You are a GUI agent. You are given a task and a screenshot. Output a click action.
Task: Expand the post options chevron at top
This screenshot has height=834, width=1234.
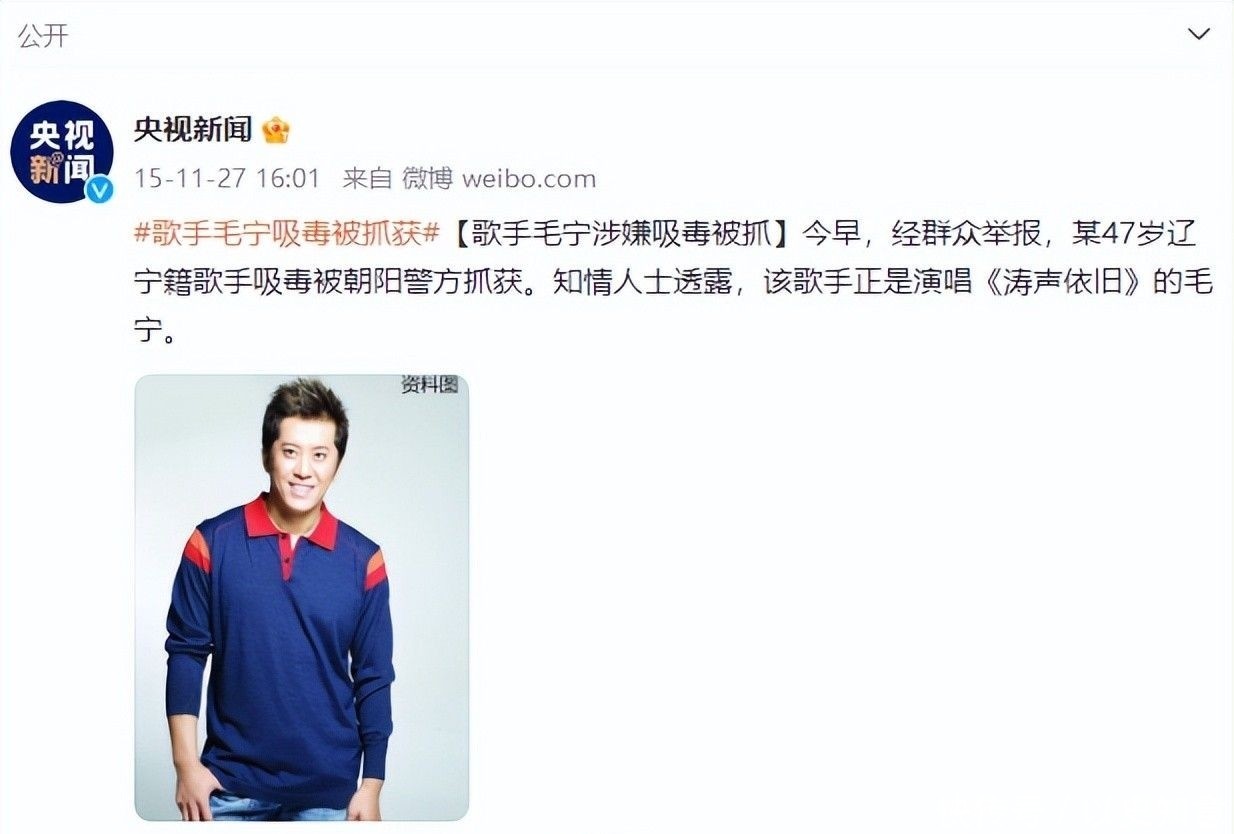1199,35
